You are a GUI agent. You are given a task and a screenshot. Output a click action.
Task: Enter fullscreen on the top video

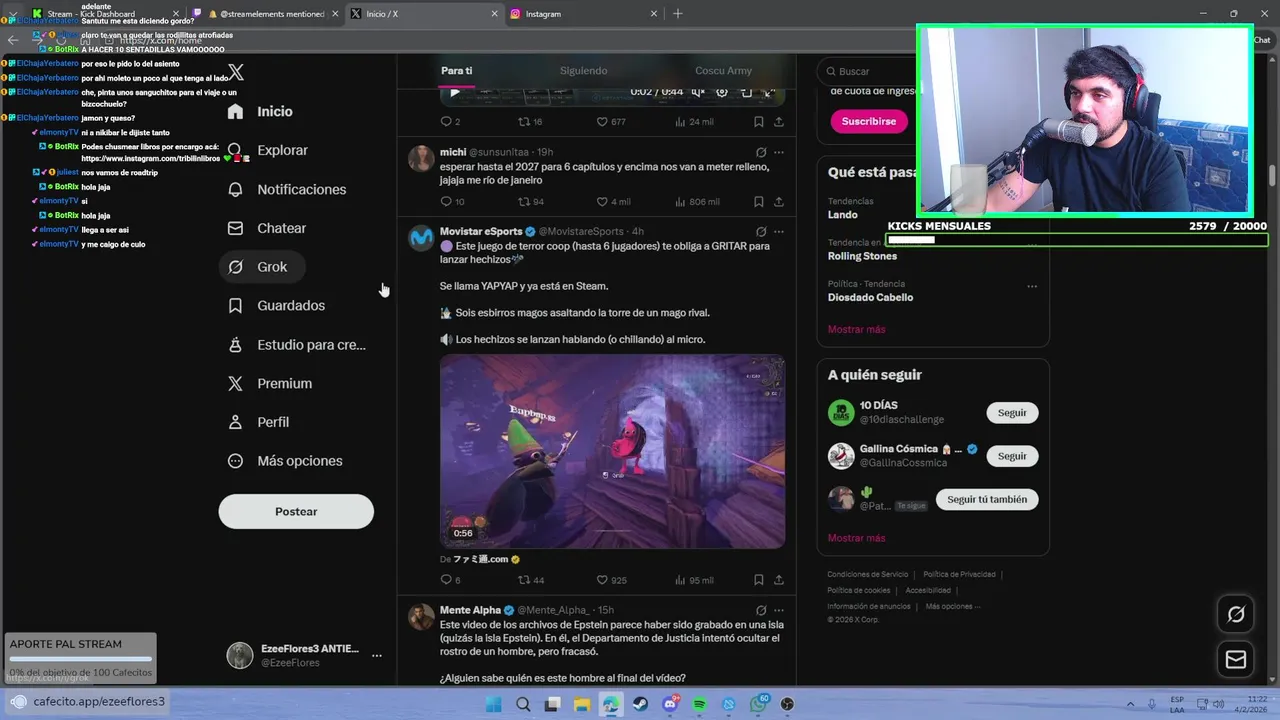tap(770, 92)
